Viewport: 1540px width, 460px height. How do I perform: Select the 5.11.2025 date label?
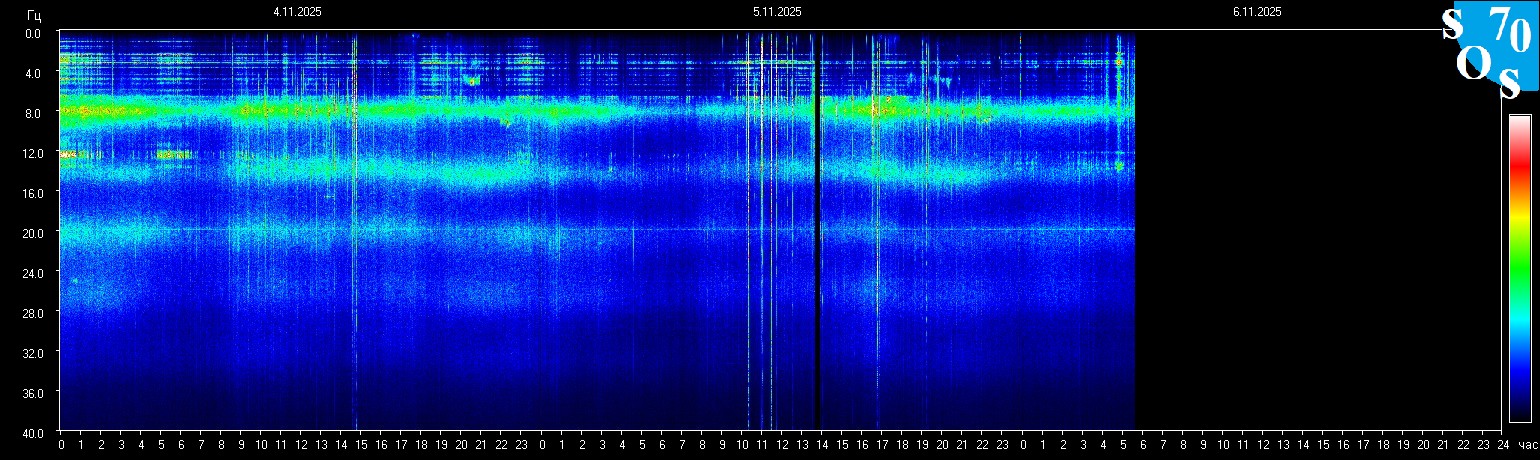pyautogui.click(x=777, y=12)
